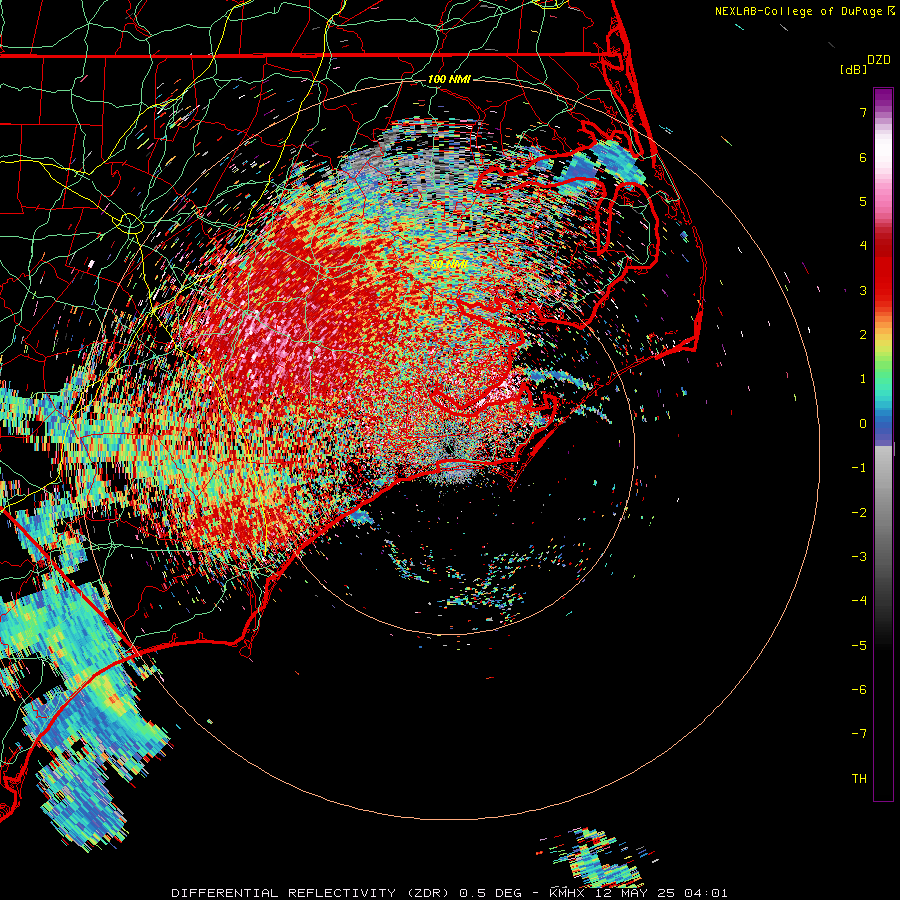Click the 50 NMI range ring label
The width and height of the screenshot is (900, 900).
tap(449, 264)
